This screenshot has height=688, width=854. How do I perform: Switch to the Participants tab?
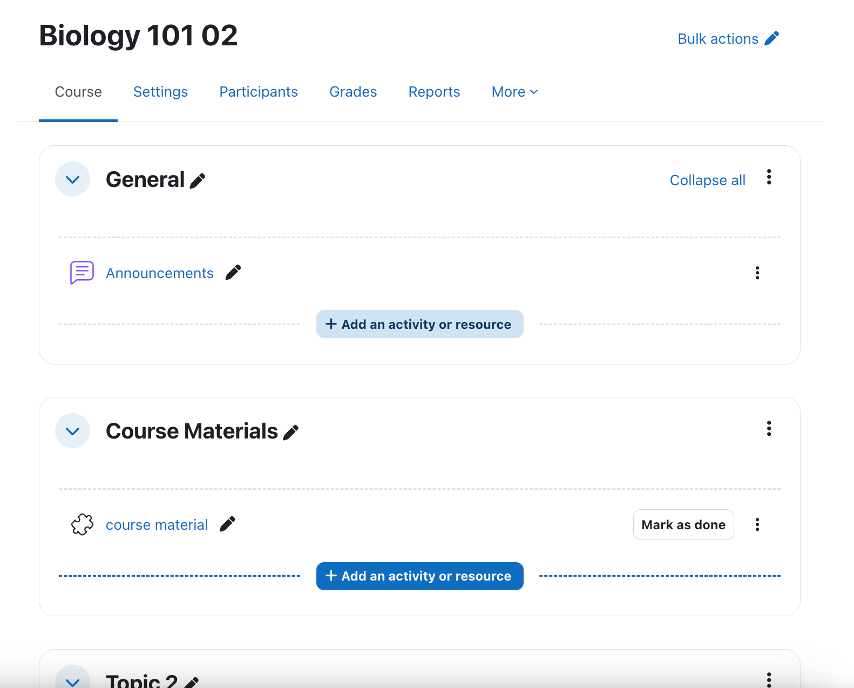pyautogui.click(x=258, y=91)
